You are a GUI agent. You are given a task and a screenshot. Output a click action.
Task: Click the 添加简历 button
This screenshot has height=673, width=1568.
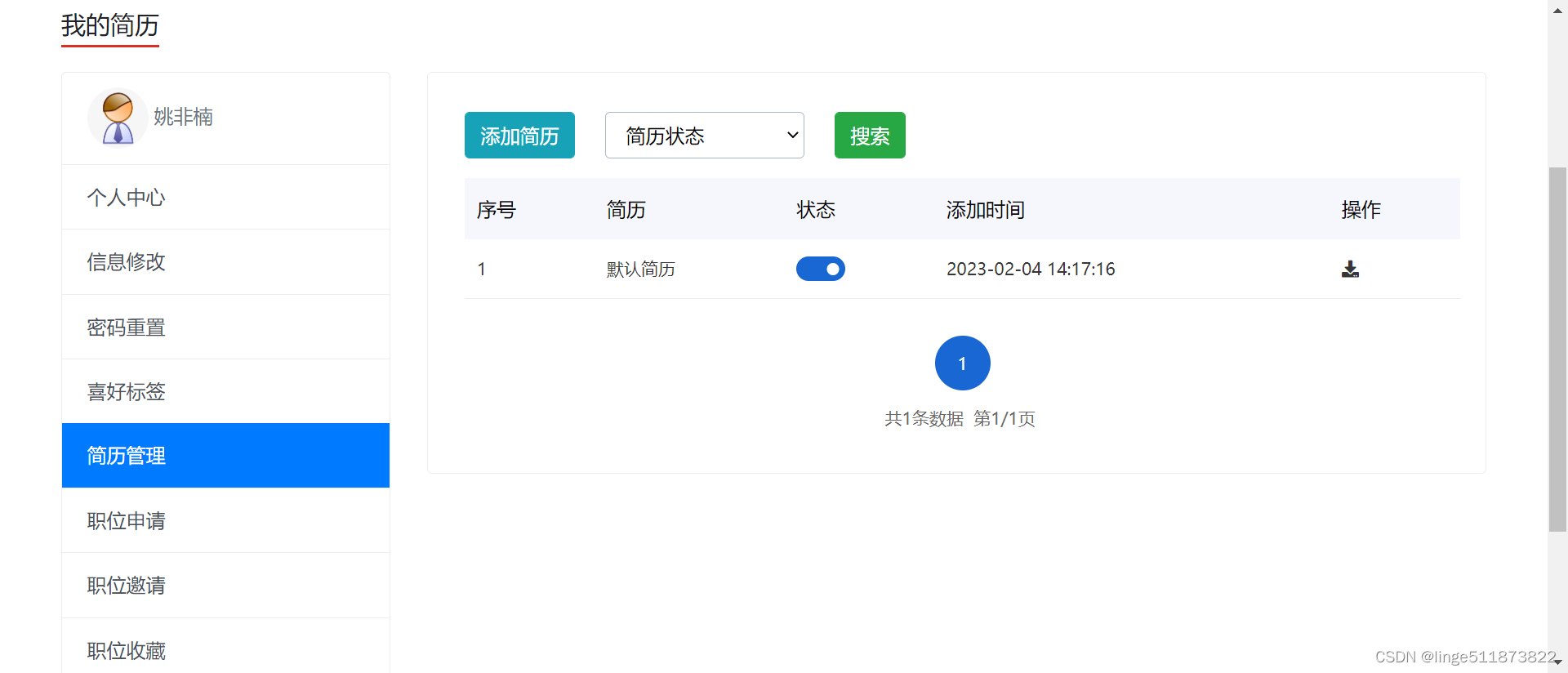pyautogui.click(x=519, y=136)
